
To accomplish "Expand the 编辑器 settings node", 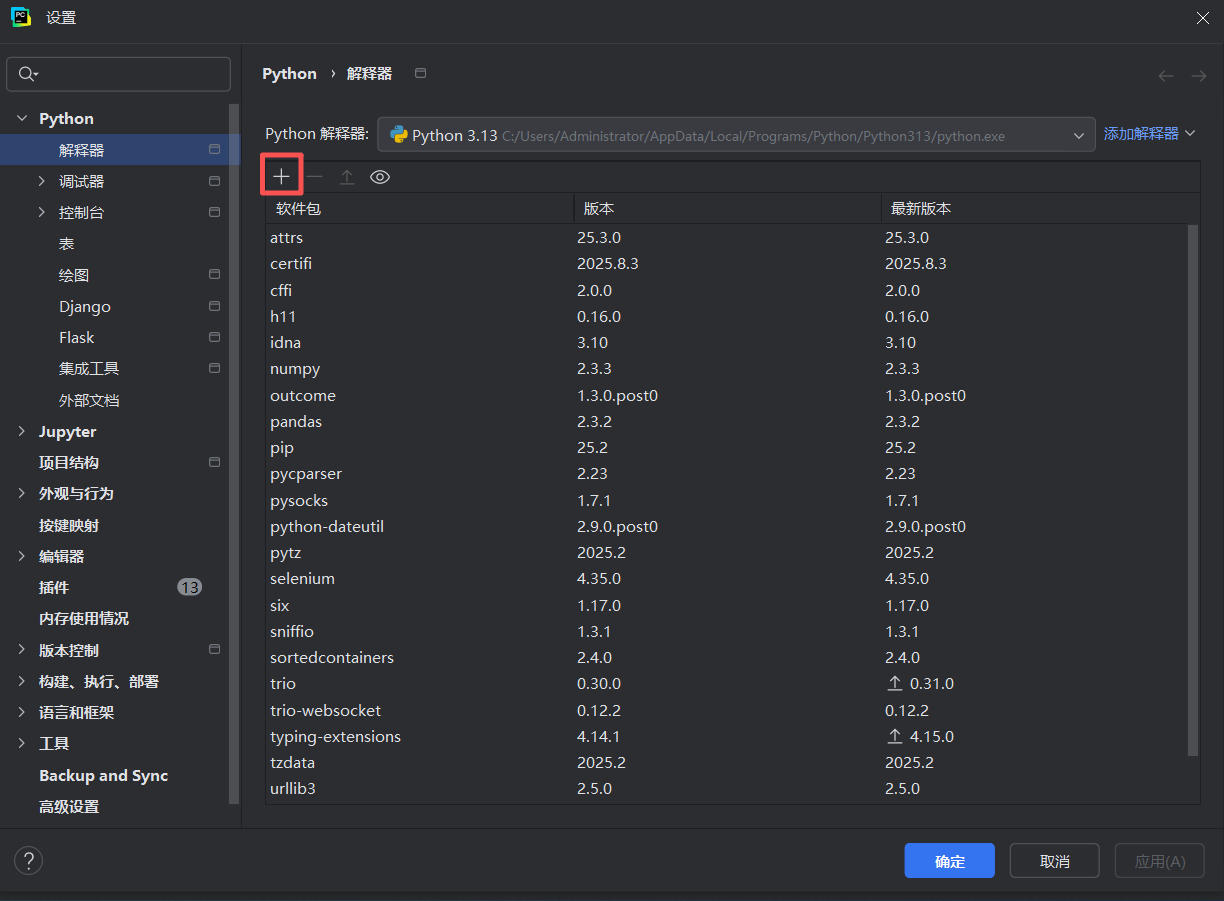I will tap(22, 557).
